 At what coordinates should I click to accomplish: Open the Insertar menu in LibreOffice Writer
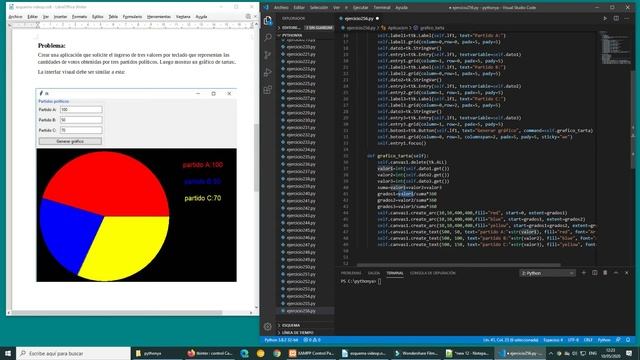(60, 16)
